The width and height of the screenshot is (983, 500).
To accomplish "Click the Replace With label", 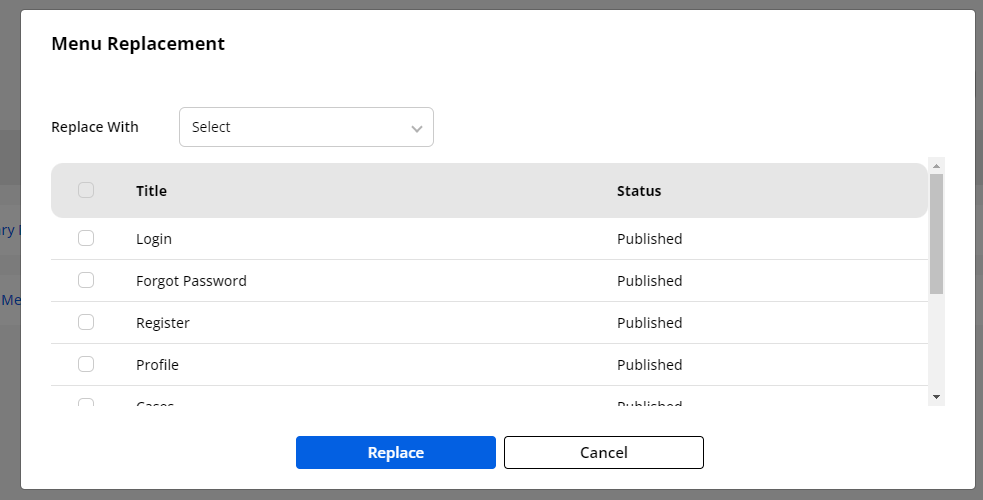I will click(x=95, y=127).
